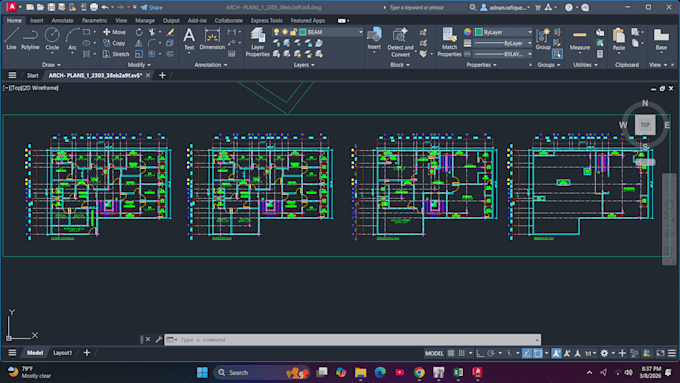Toggle object snap tracking

coord(526,353)
